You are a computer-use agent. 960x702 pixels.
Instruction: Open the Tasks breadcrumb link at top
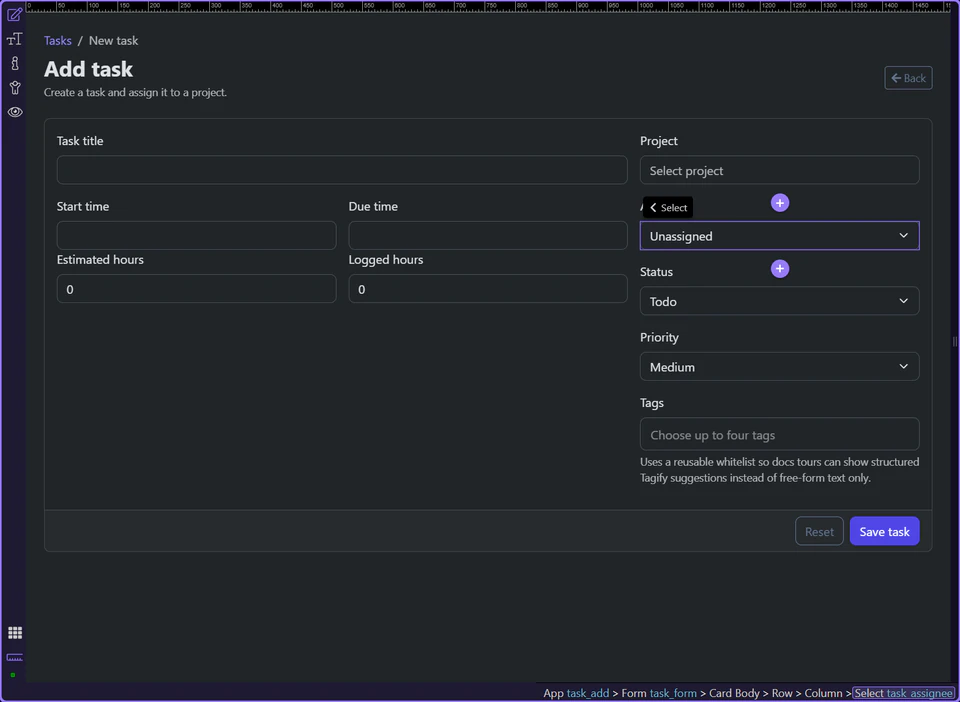(x=57, y=40)
